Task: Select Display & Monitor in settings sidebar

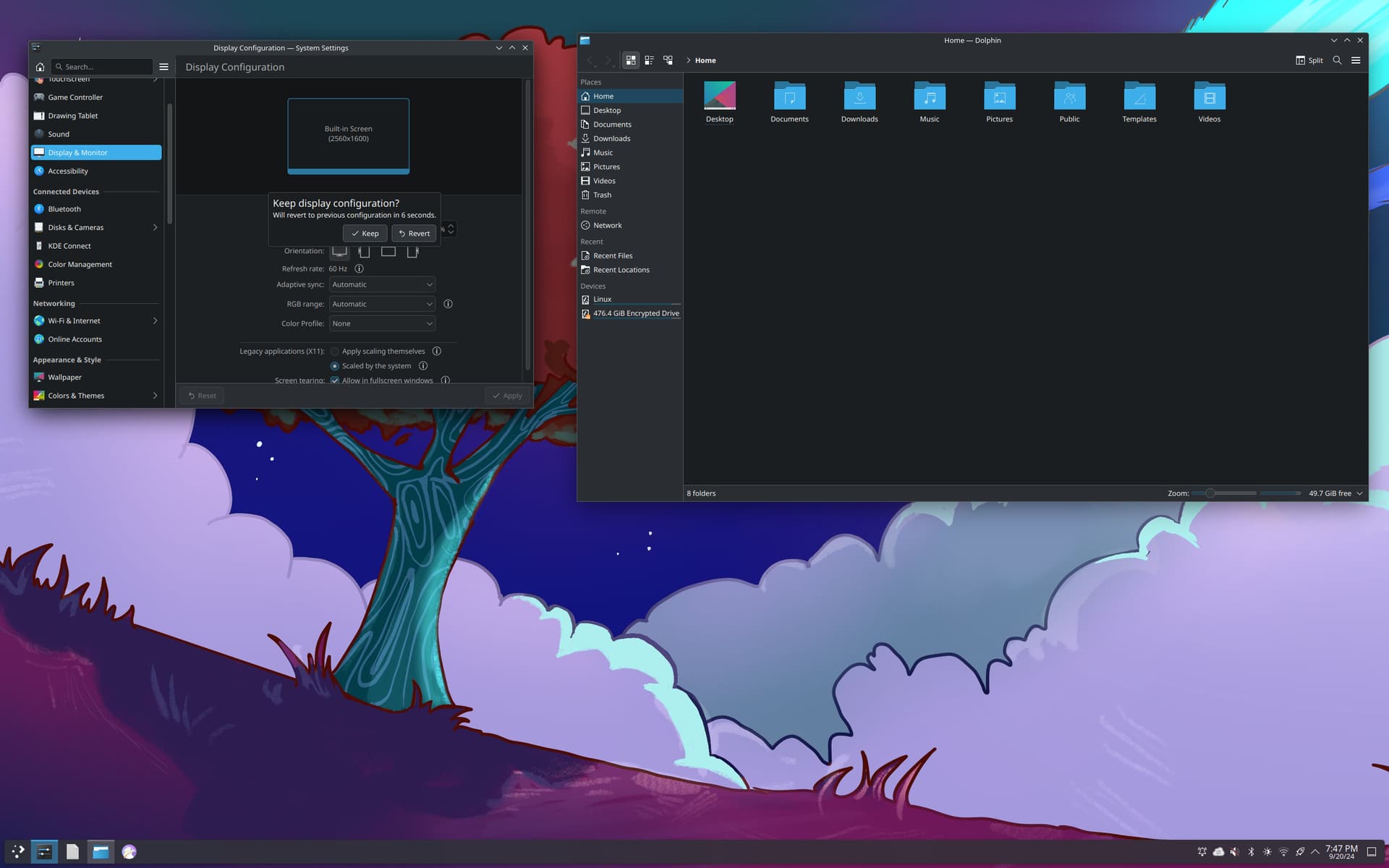Action: (96, 153)
